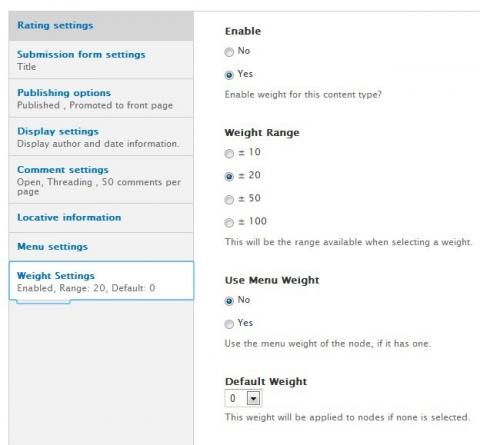Image resolution: width=480 pixels, height=445 pixels.
Task: Select Yes under Enable
Action: point(229,75)
